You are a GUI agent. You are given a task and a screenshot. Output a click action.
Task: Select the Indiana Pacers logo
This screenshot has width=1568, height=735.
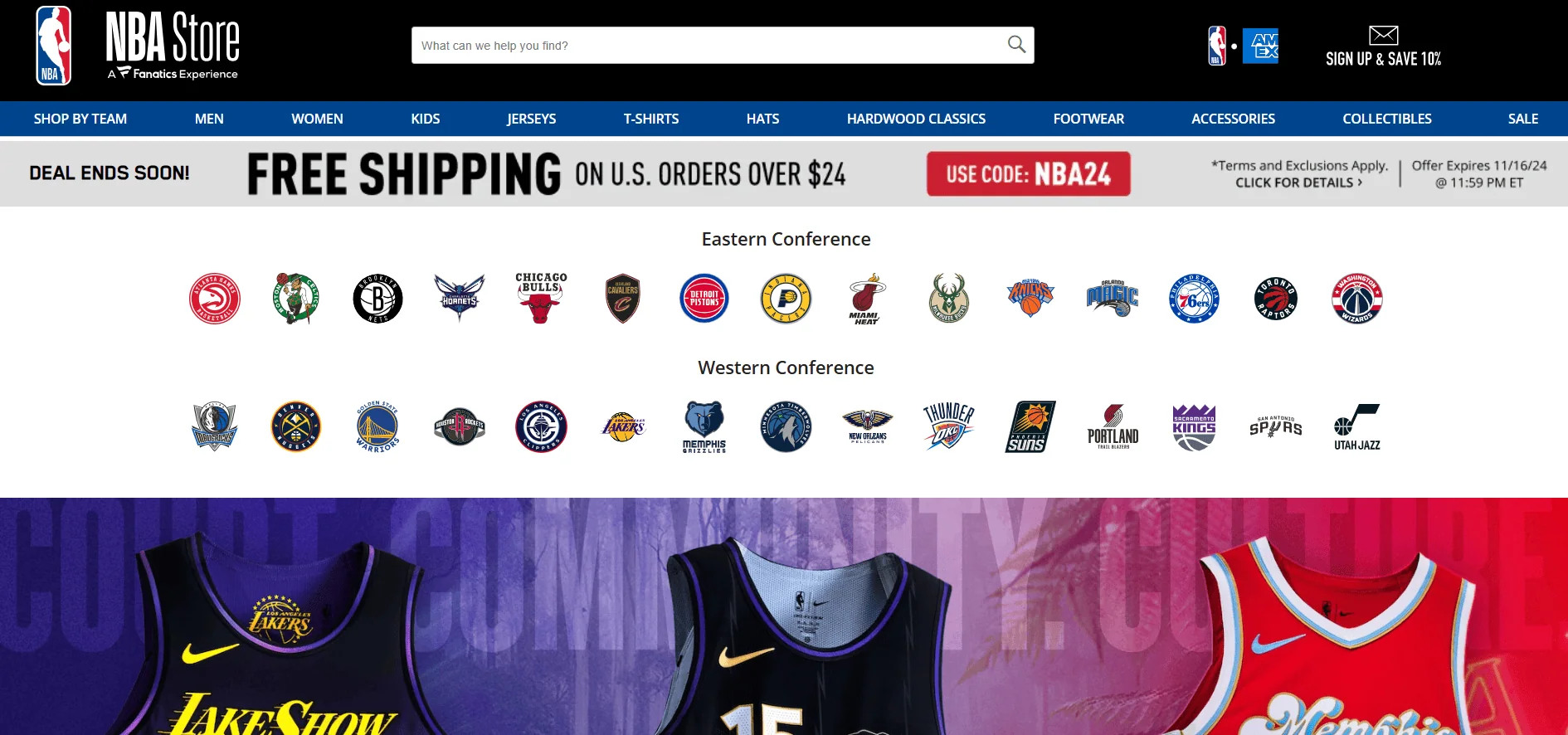click(x=786, y=299)
